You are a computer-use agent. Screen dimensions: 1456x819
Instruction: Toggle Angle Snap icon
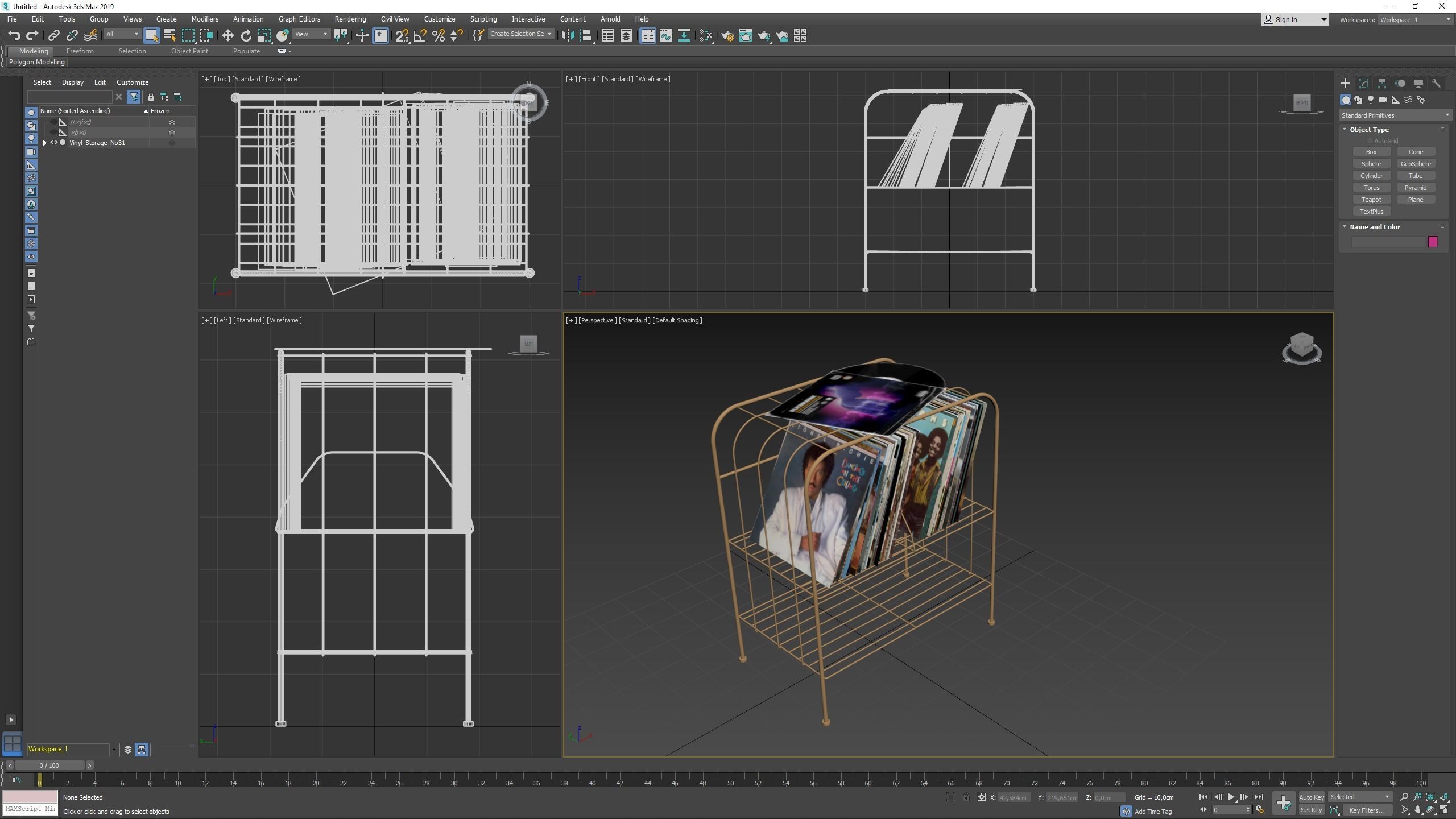(x=420, y=36)
